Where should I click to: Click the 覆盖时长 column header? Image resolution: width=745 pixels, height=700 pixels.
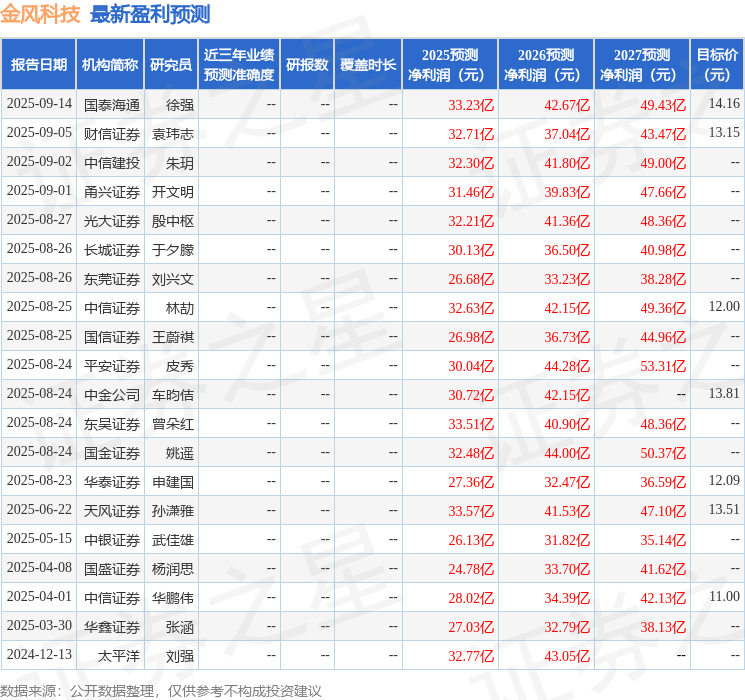click(x=368, y=65)
